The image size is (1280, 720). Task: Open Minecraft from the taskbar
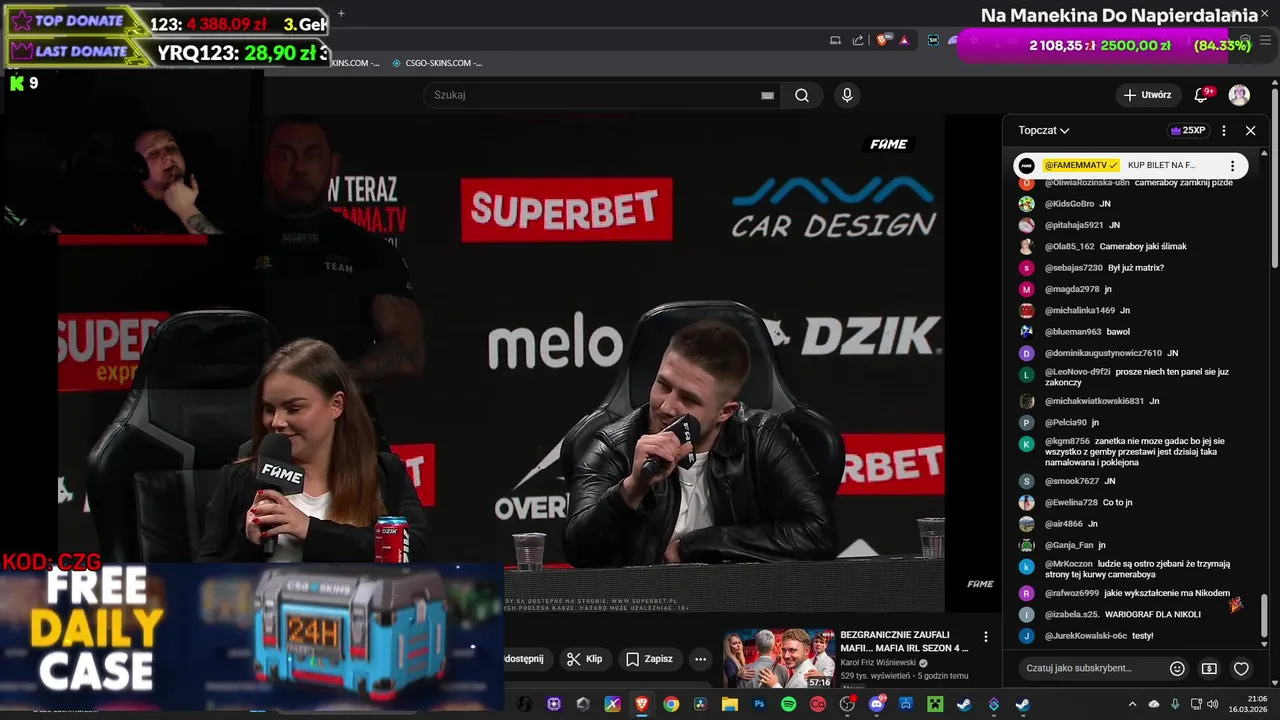tap(935, 704)
